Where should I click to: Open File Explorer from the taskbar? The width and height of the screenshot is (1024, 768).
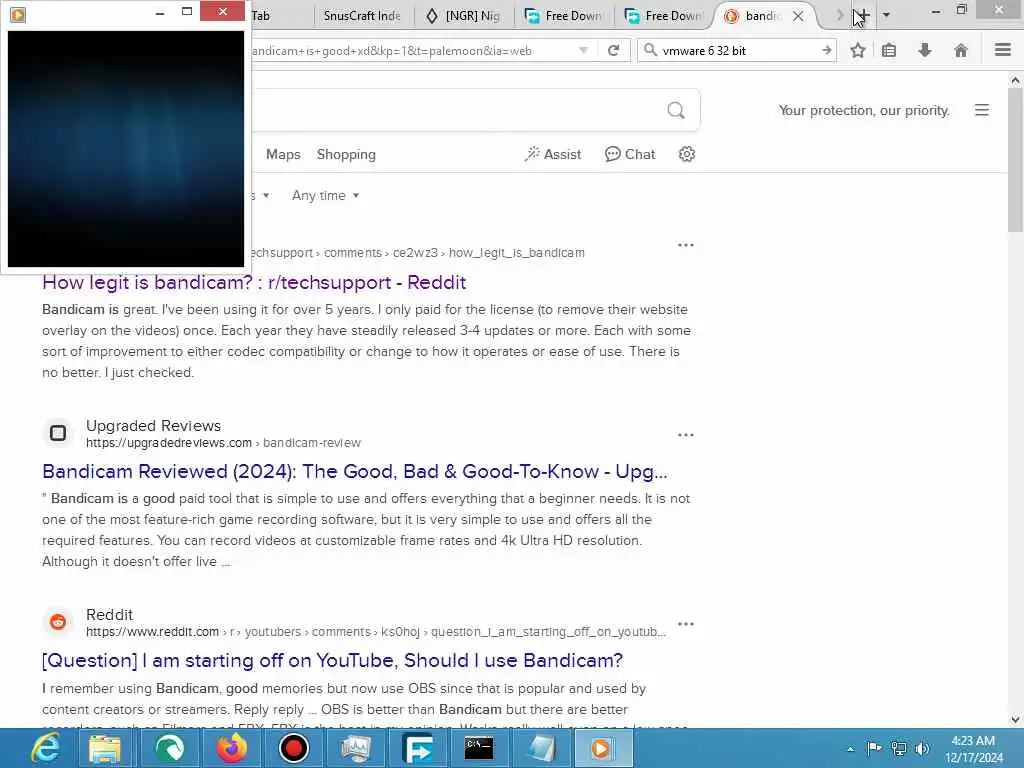[105, 748]
